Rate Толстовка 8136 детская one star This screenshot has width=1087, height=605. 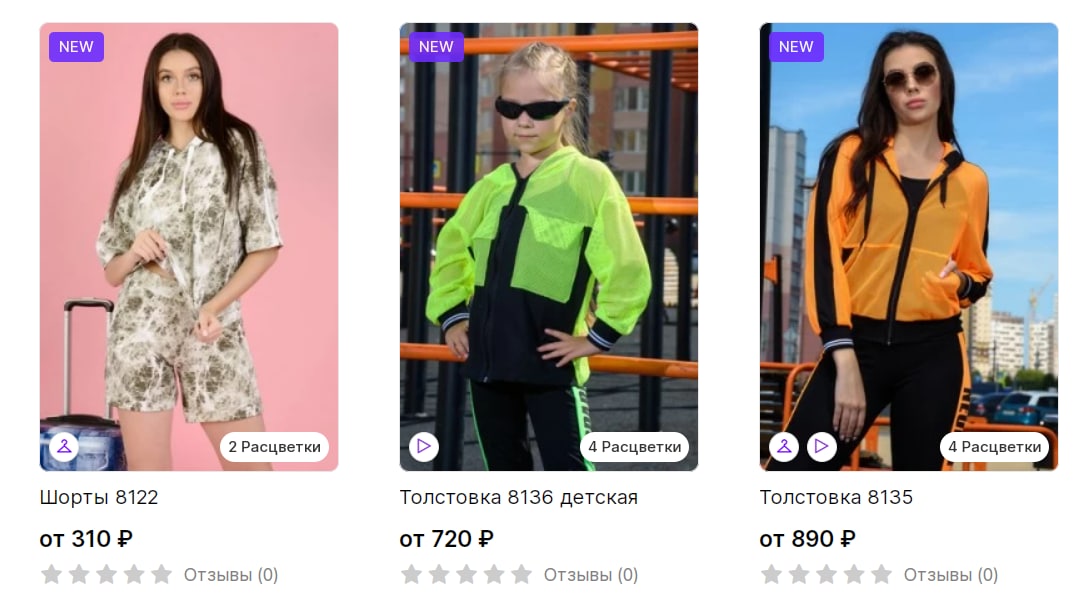pos(411,574)
